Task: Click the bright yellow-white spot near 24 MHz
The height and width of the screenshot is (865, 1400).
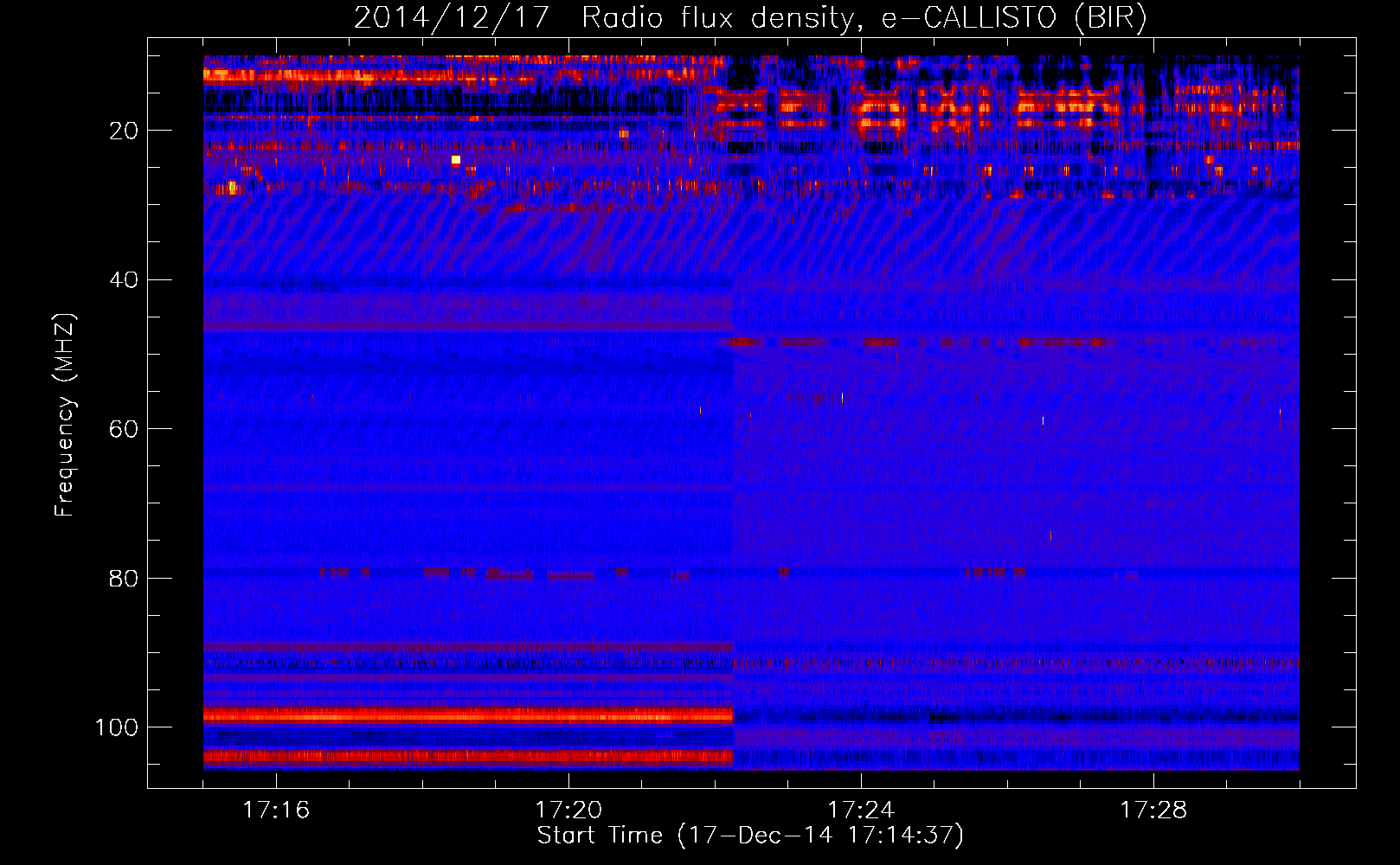Action: 456,159
